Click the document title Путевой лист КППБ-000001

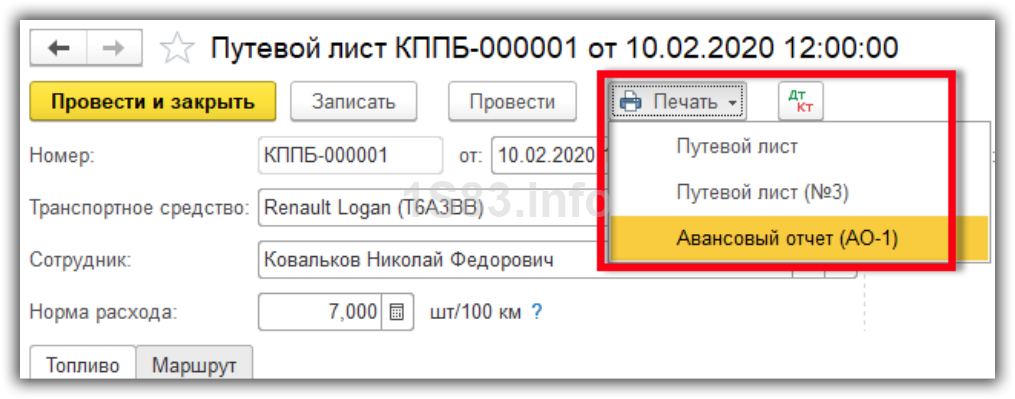coord(554,49)
